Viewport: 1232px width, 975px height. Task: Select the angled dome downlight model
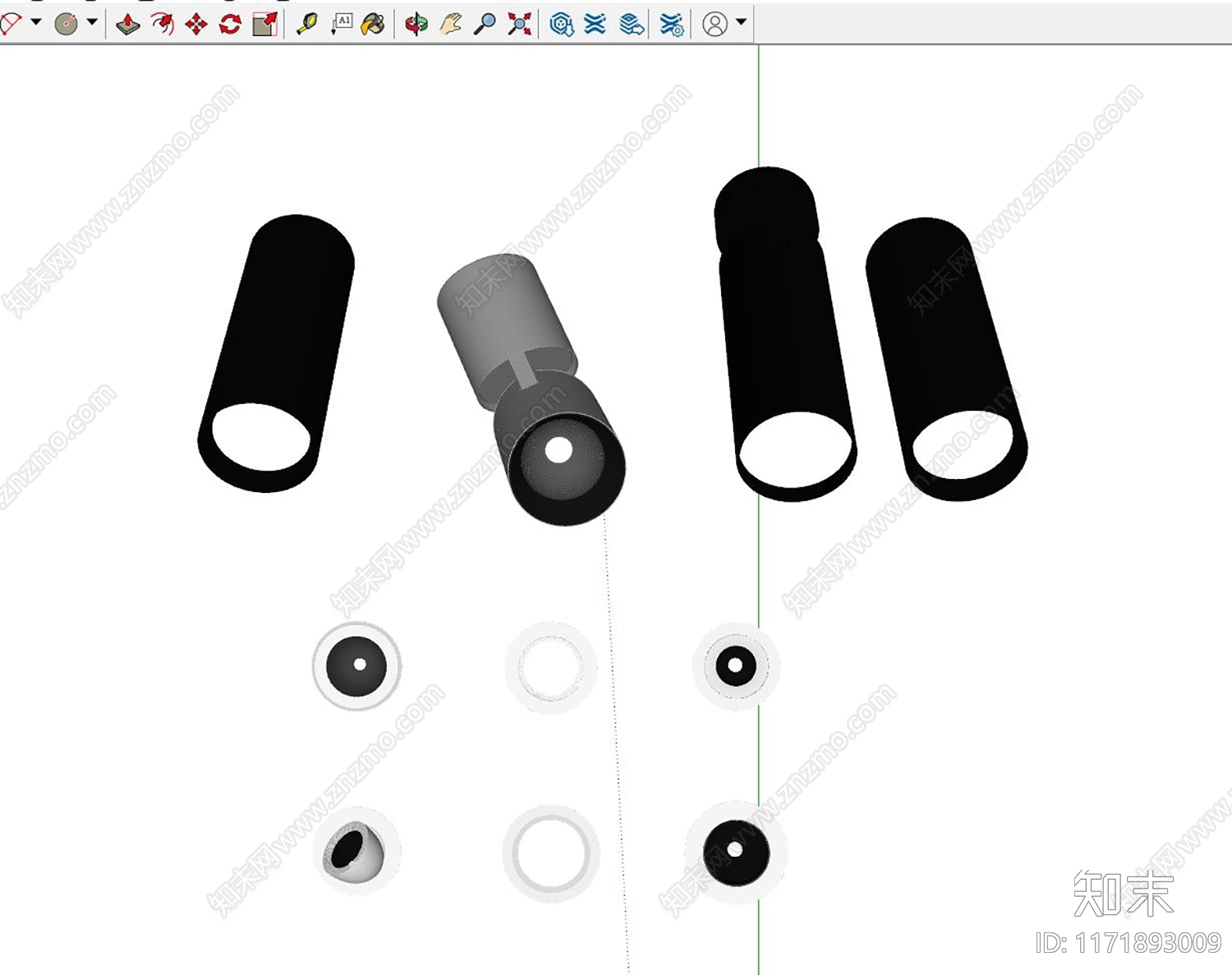(356, 851)
